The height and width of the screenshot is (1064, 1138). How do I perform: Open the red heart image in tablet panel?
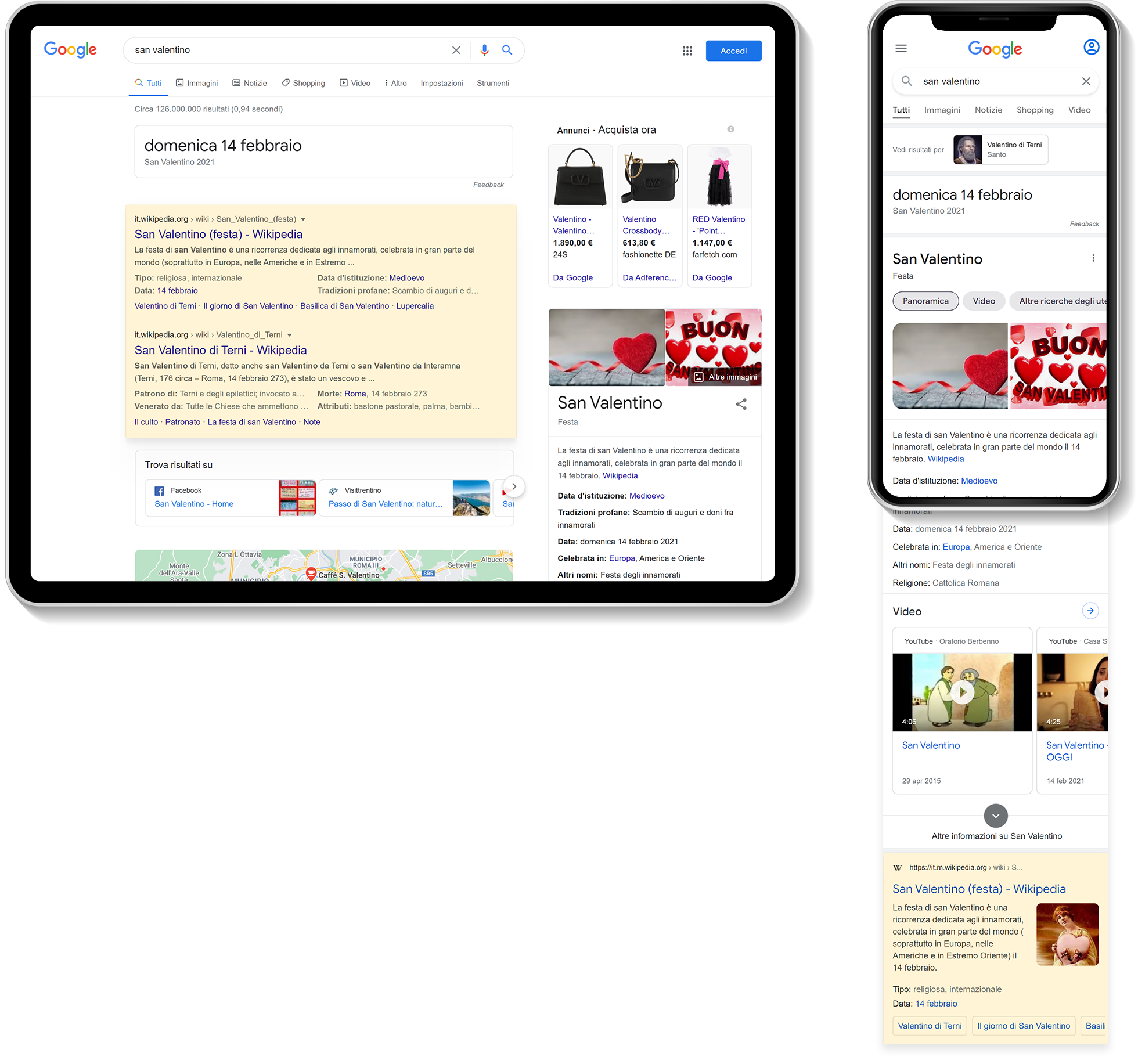tap(606, 347)
